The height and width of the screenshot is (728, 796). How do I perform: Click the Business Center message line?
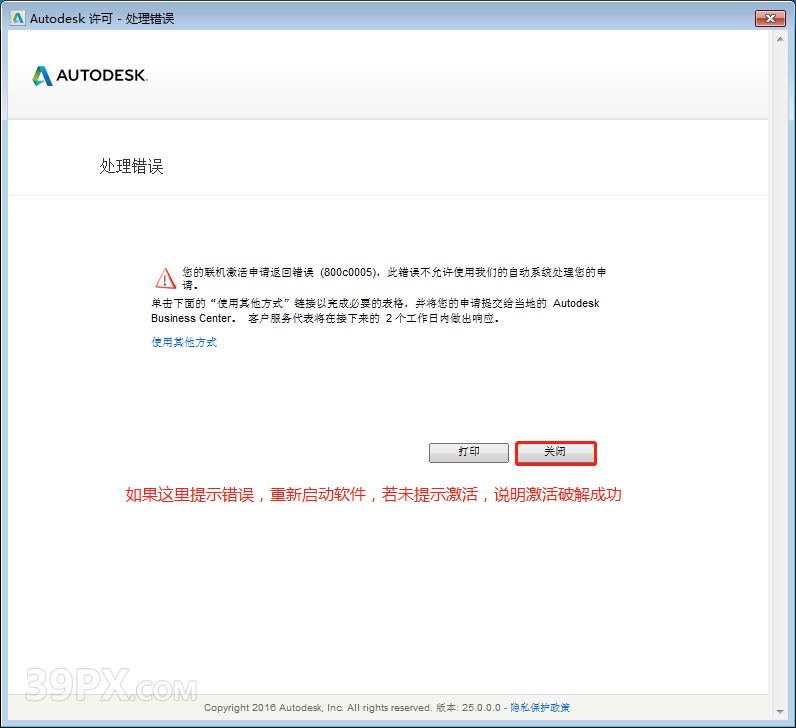tap(325, 318)
